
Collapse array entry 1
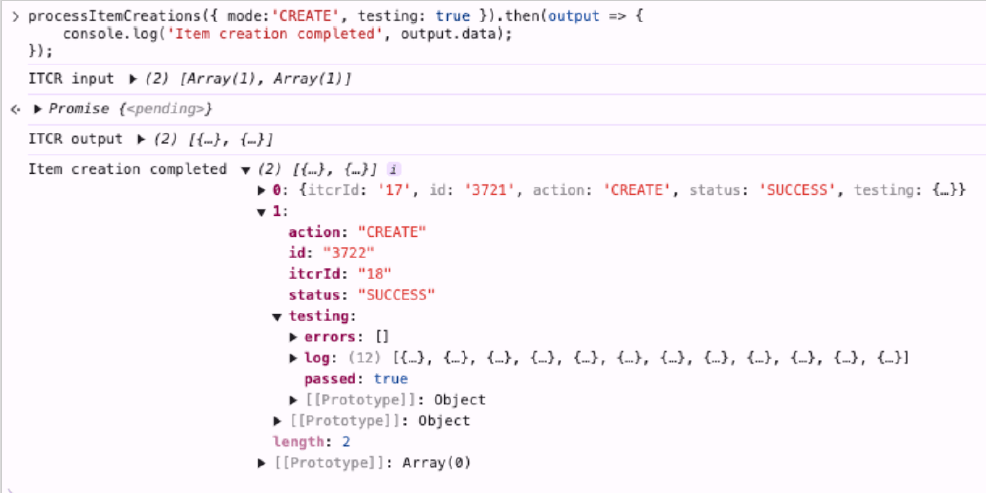pyautogui.click(x=262, y=212)
